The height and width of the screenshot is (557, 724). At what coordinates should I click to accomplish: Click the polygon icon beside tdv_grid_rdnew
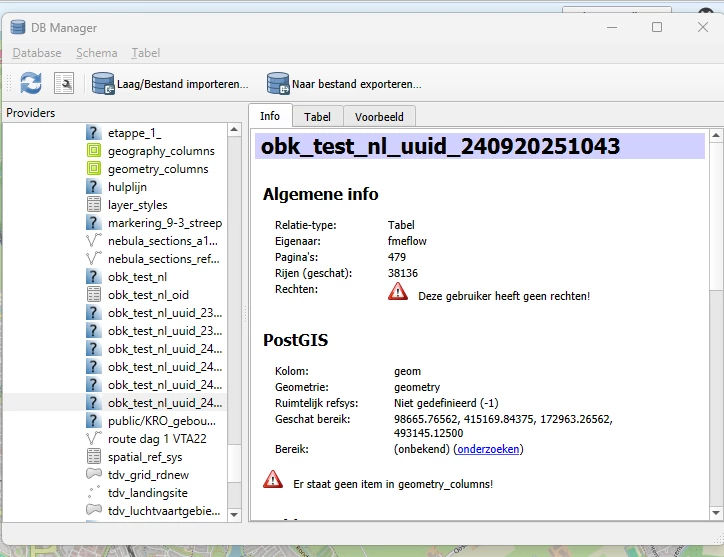point(94,473)
